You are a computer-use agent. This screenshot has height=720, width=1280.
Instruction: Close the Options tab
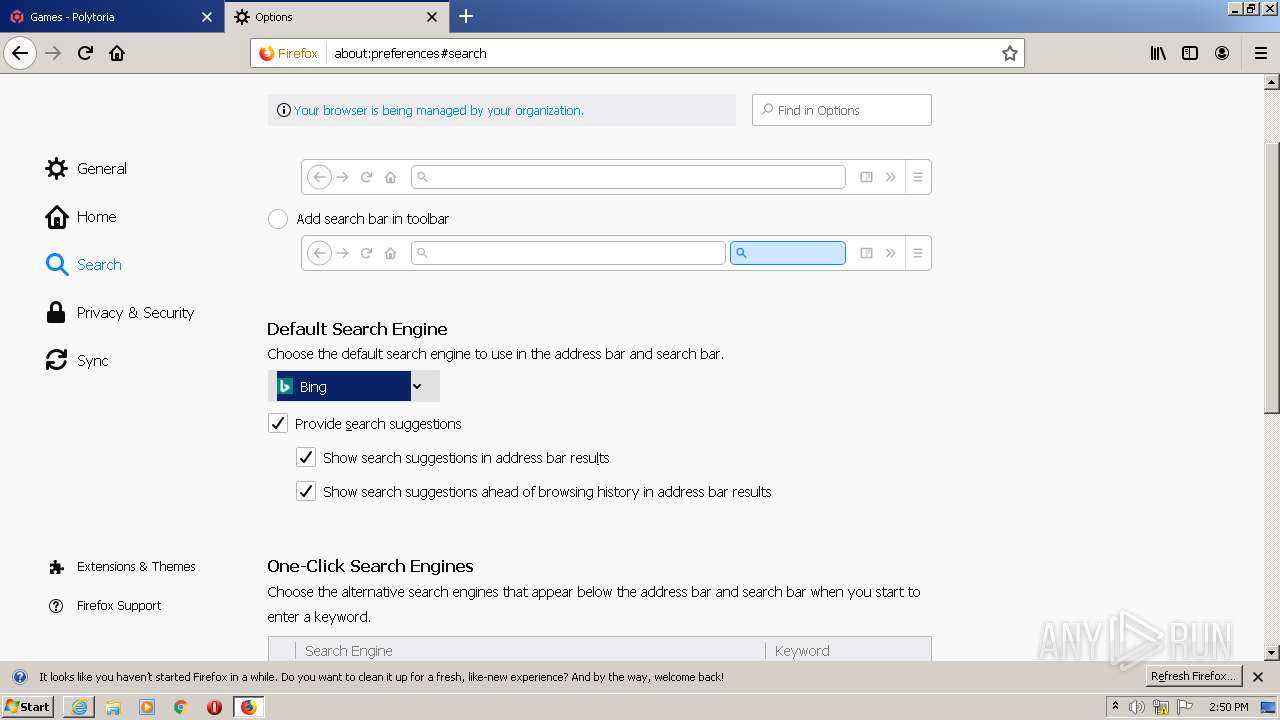coord(432,17)
